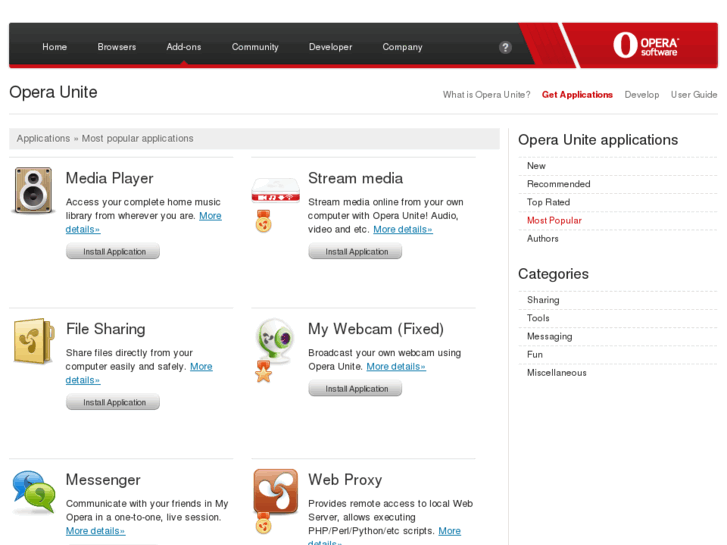
Task: Select the Add-ons navigation item
Action: click(184, 47)
